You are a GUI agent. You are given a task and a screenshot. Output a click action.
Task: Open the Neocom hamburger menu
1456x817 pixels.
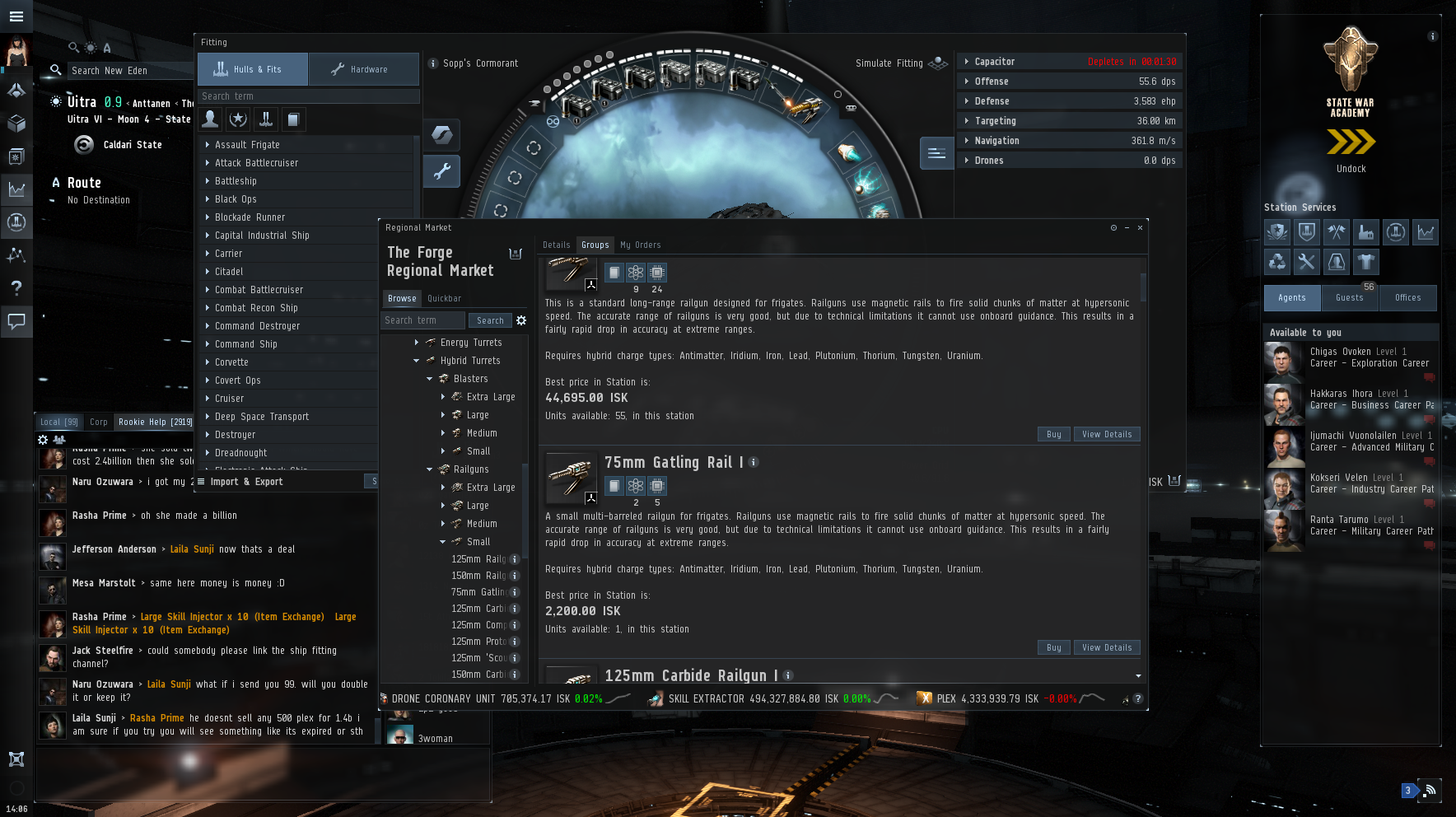(16, 16)
